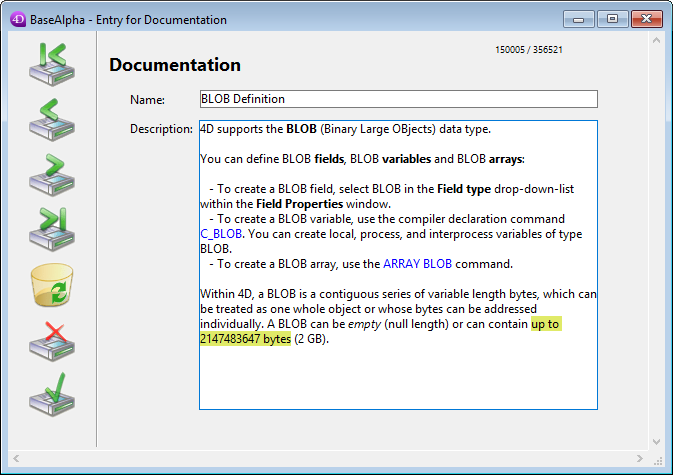Jump to the last record icon

[52, 229]
